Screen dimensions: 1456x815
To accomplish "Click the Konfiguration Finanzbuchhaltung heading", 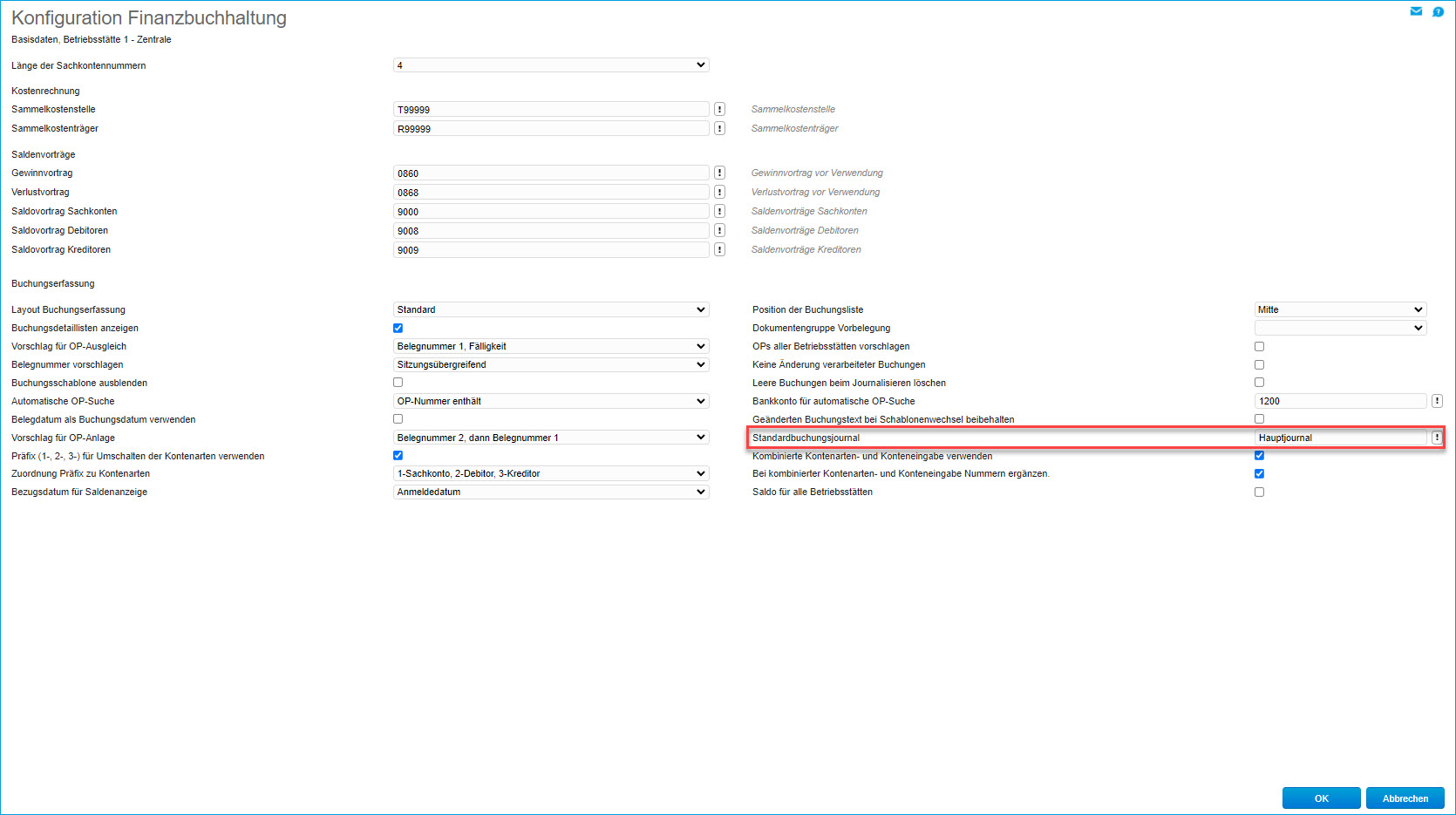I will tap(149, 18).
